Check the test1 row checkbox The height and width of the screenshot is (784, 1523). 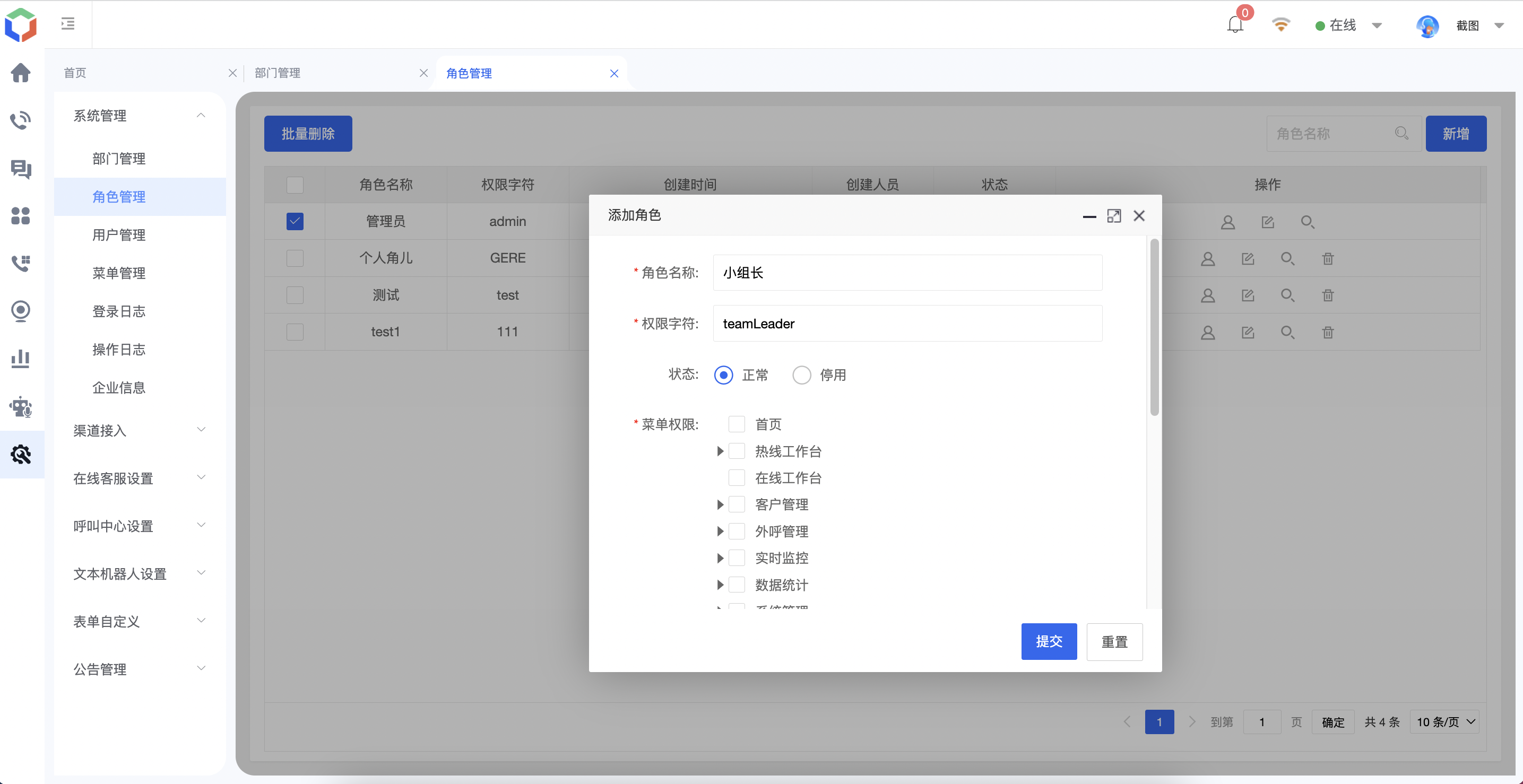tap(295, 332)
